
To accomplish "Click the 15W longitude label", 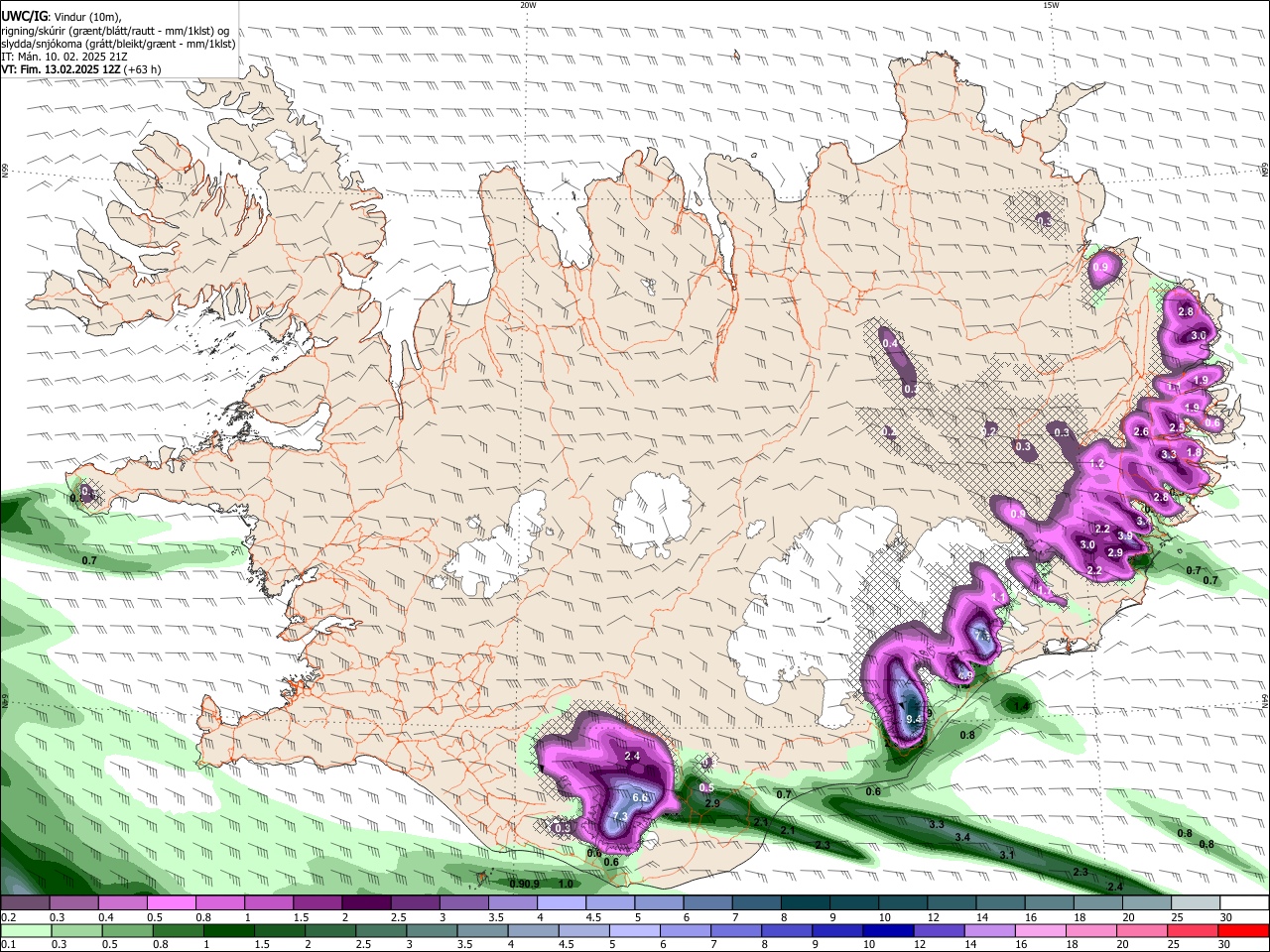I will click(1051, 5).
